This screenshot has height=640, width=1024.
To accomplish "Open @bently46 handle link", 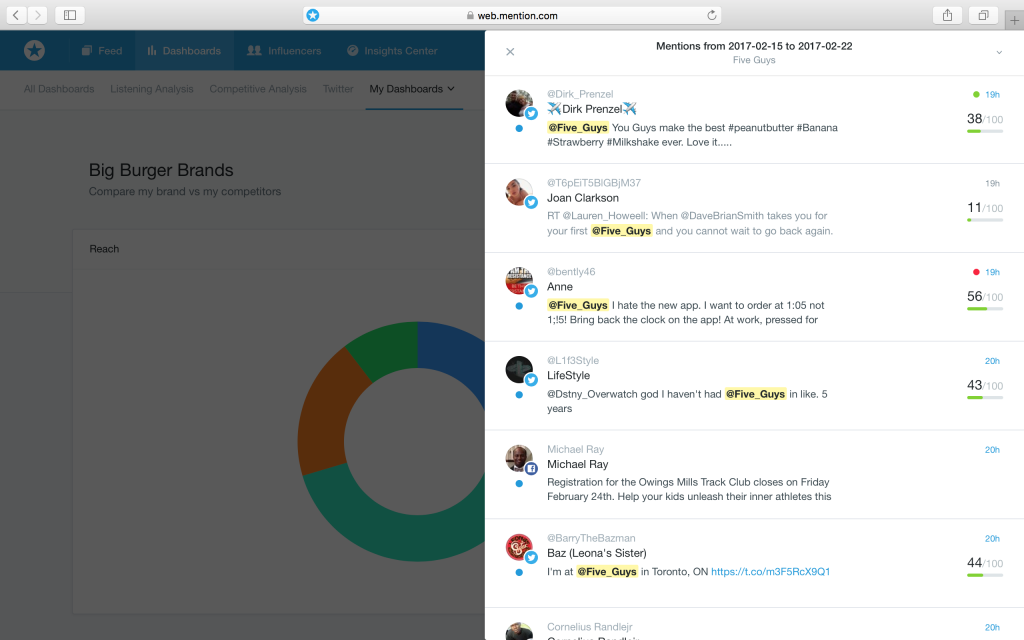I will [x=571, y=272].
